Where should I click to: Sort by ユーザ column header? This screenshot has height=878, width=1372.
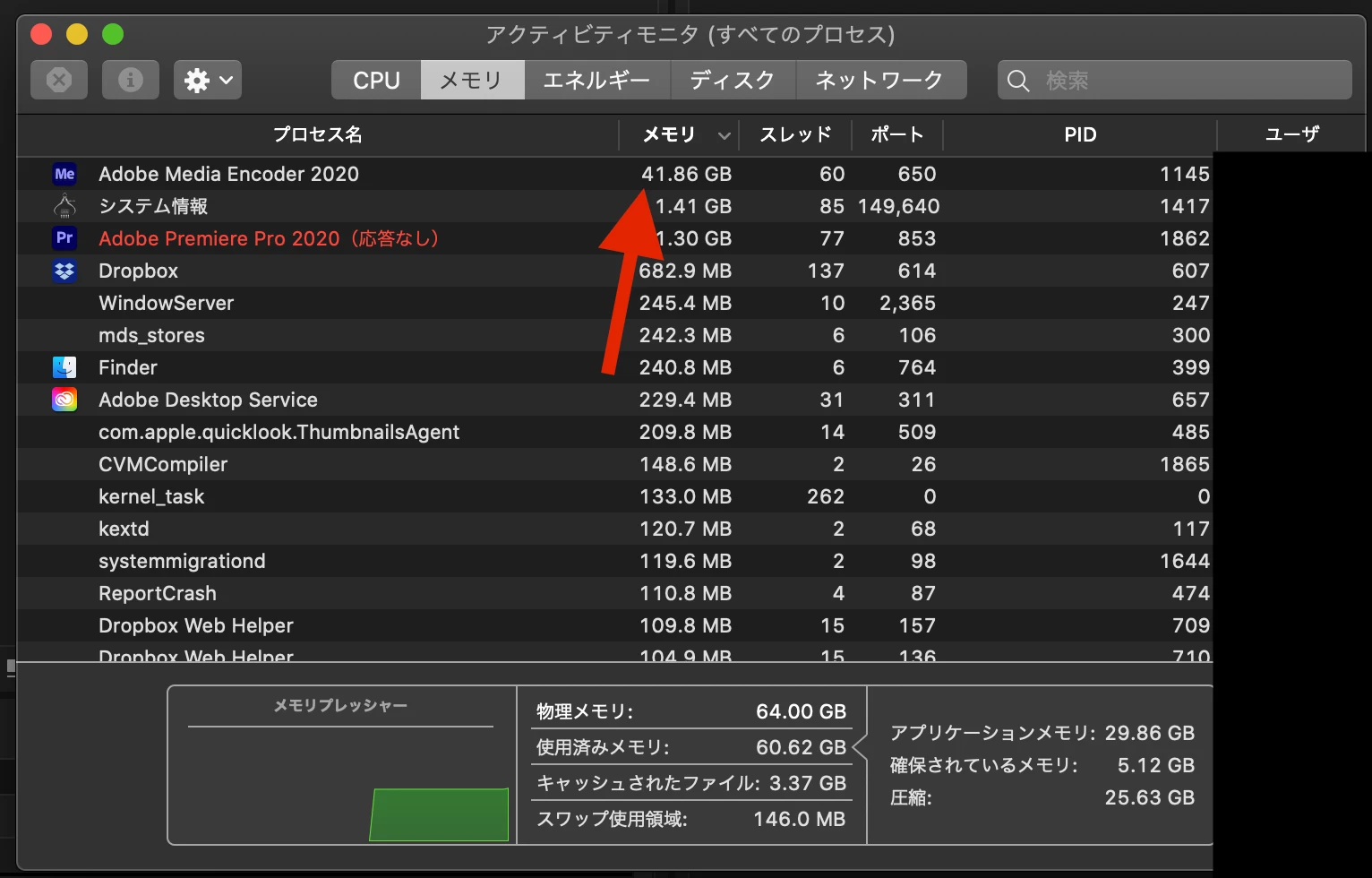point(1291,134)
